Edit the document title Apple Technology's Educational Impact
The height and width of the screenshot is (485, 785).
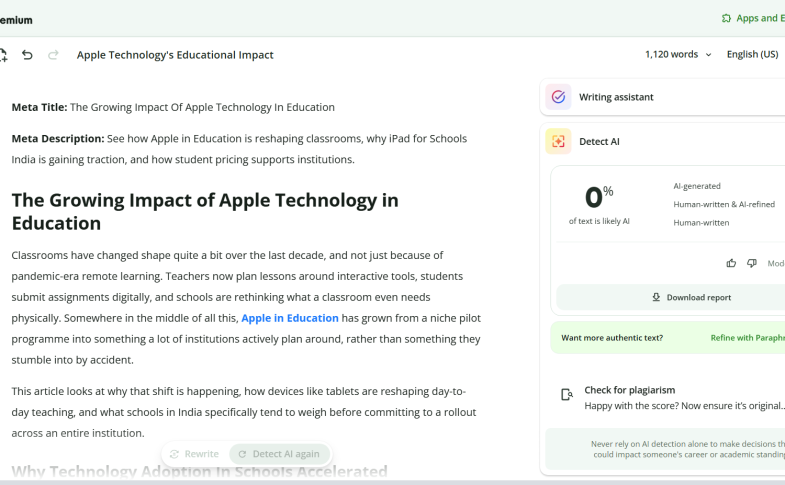click(175, 55)
